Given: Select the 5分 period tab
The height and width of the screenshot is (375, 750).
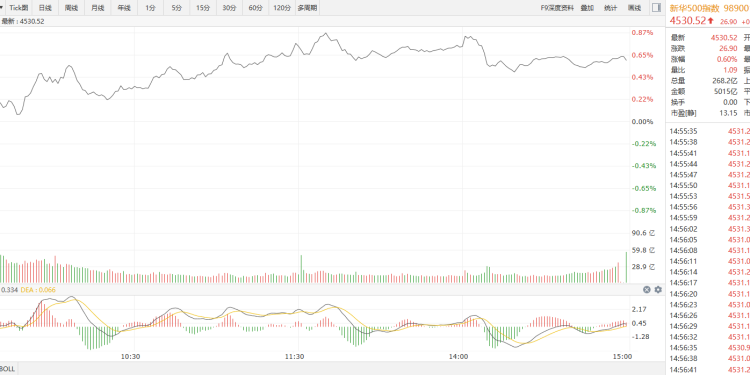Looking at the screenshot, I should [176, 8].
